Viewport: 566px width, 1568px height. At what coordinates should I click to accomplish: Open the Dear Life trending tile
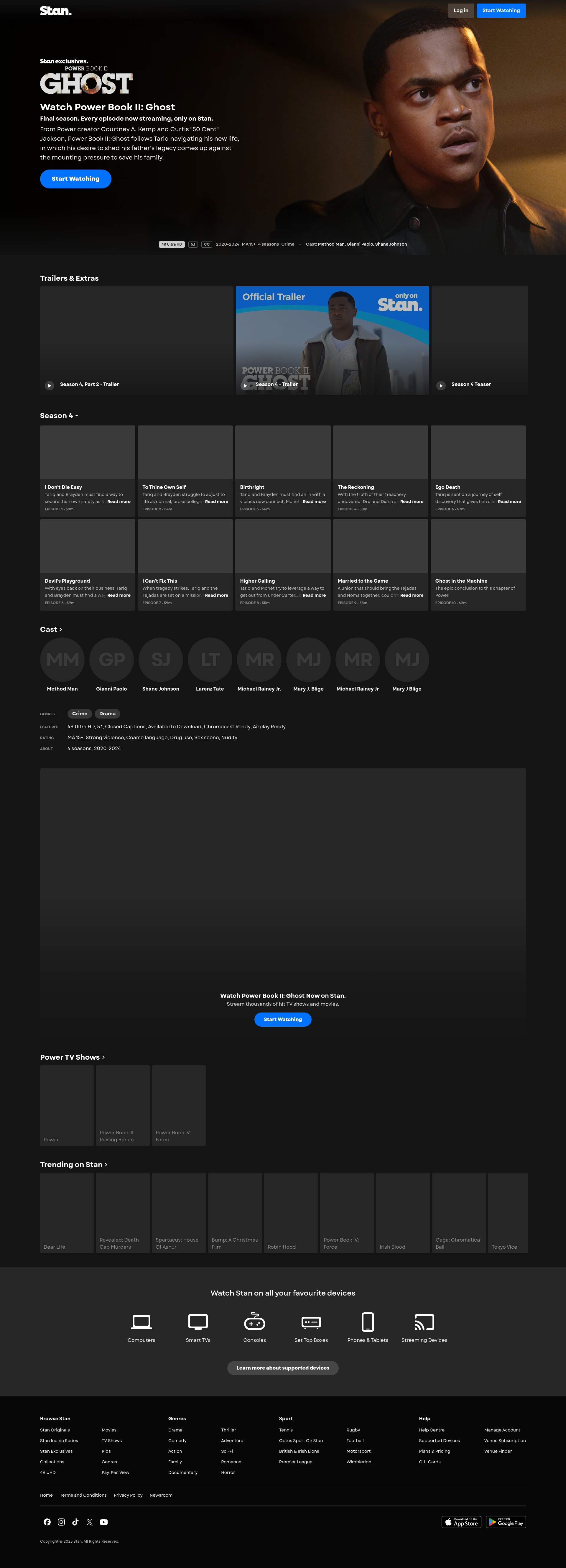[x=67, y=1212]
